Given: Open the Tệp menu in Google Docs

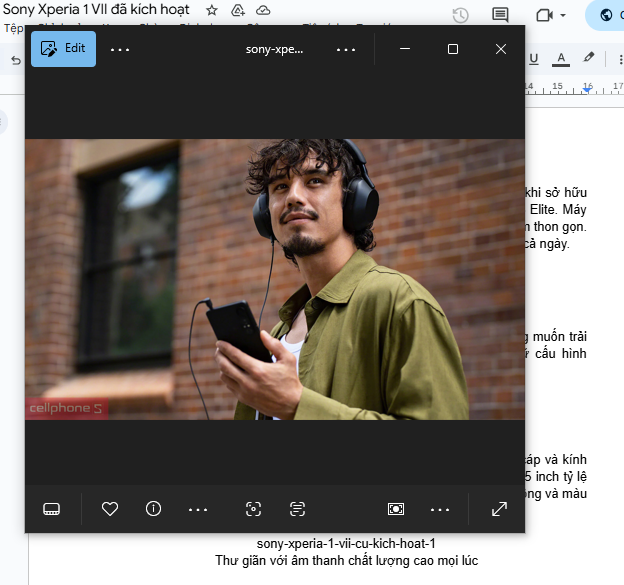Looking at the screenshot, I should pos(14,28).
